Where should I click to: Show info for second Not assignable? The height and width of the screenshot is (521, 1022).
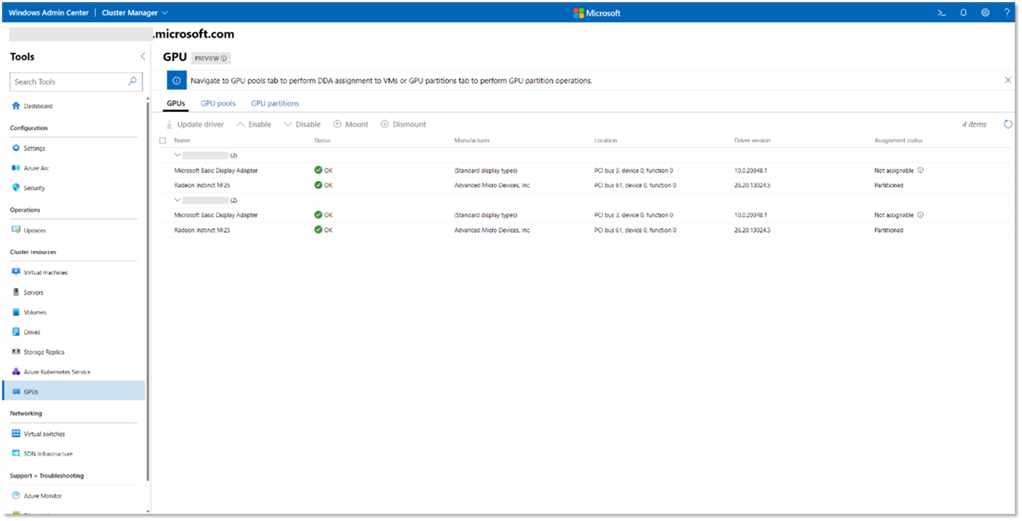(920, 215)
